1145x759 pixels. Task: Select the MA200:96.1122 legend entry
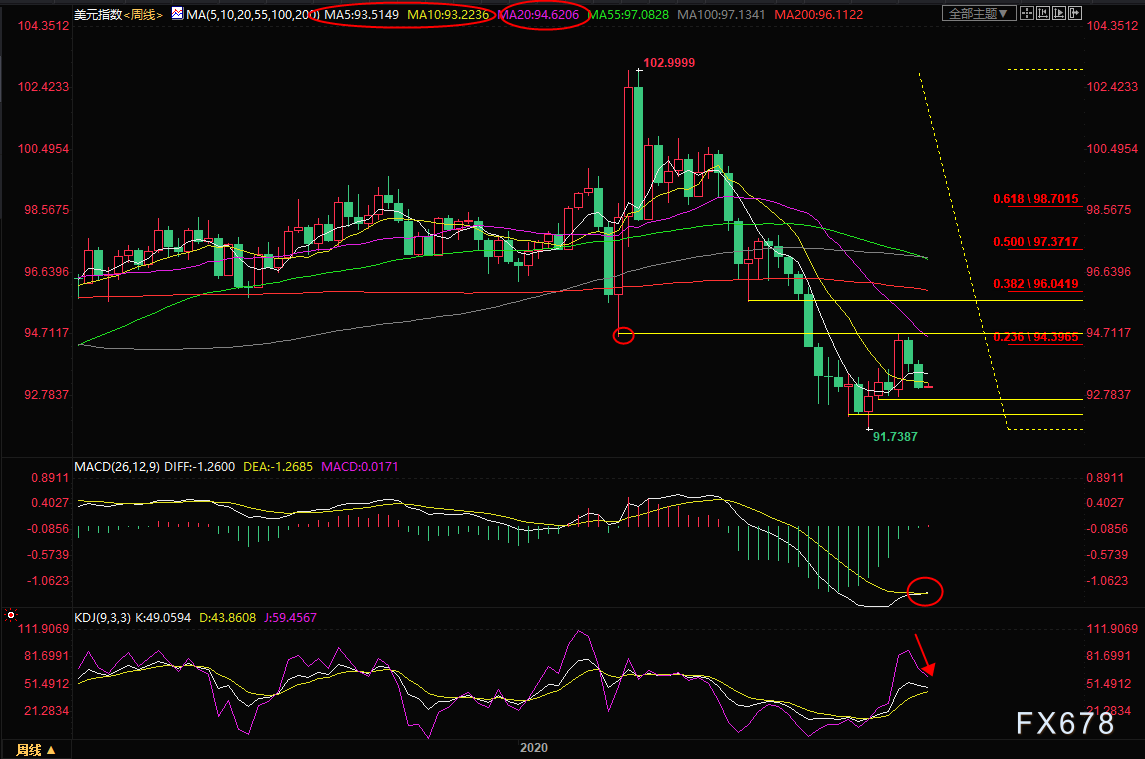[x=811, y=14]
